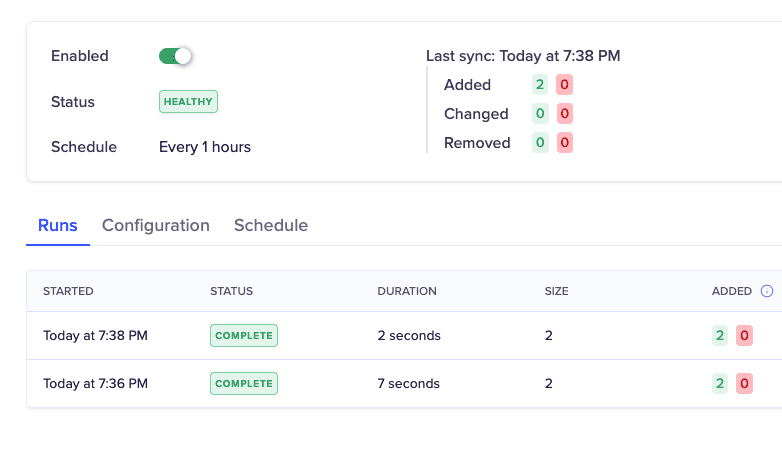Click red Removed count in Last sync
The width and height of the screenshot is (782, 451).
(x=565, y=143)
